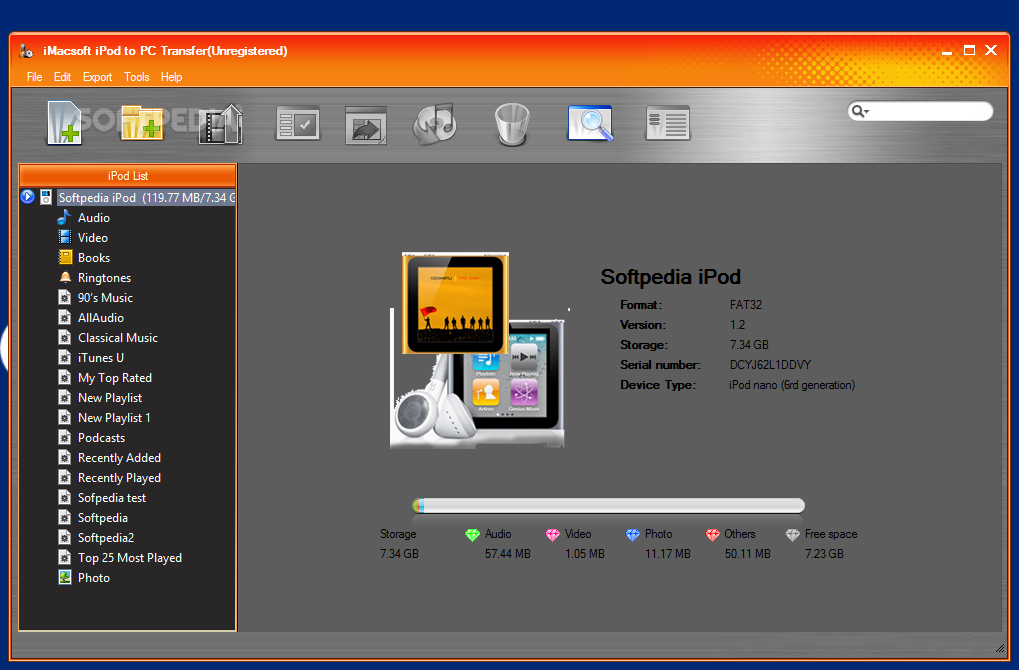This screenshot has width=1019, height=670.
Task: Click the iPod List panel header
Action: [128, 176]
